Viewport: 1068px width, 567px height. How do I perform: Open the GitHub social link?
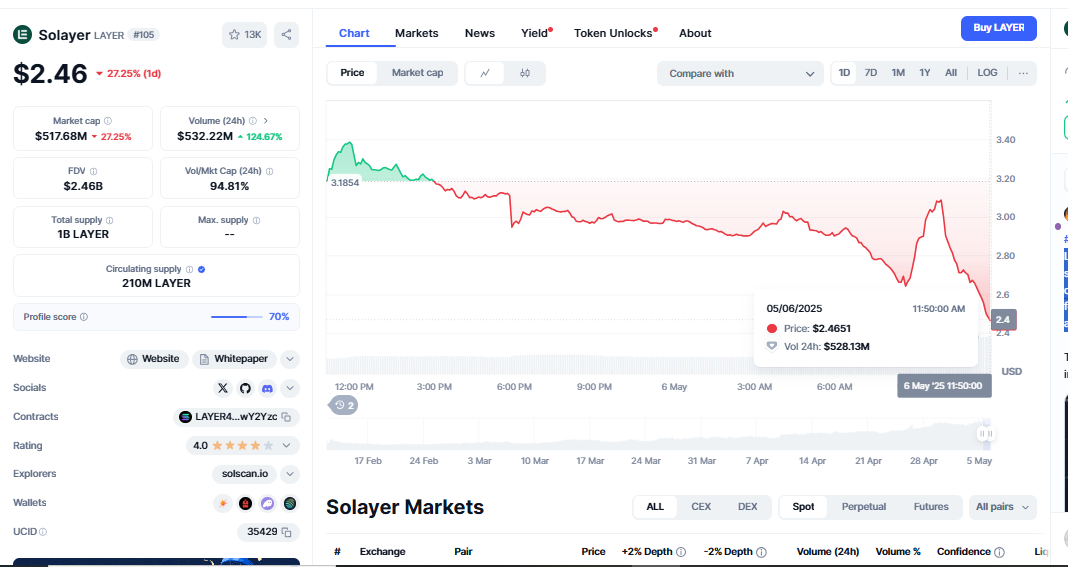(245, 388)
